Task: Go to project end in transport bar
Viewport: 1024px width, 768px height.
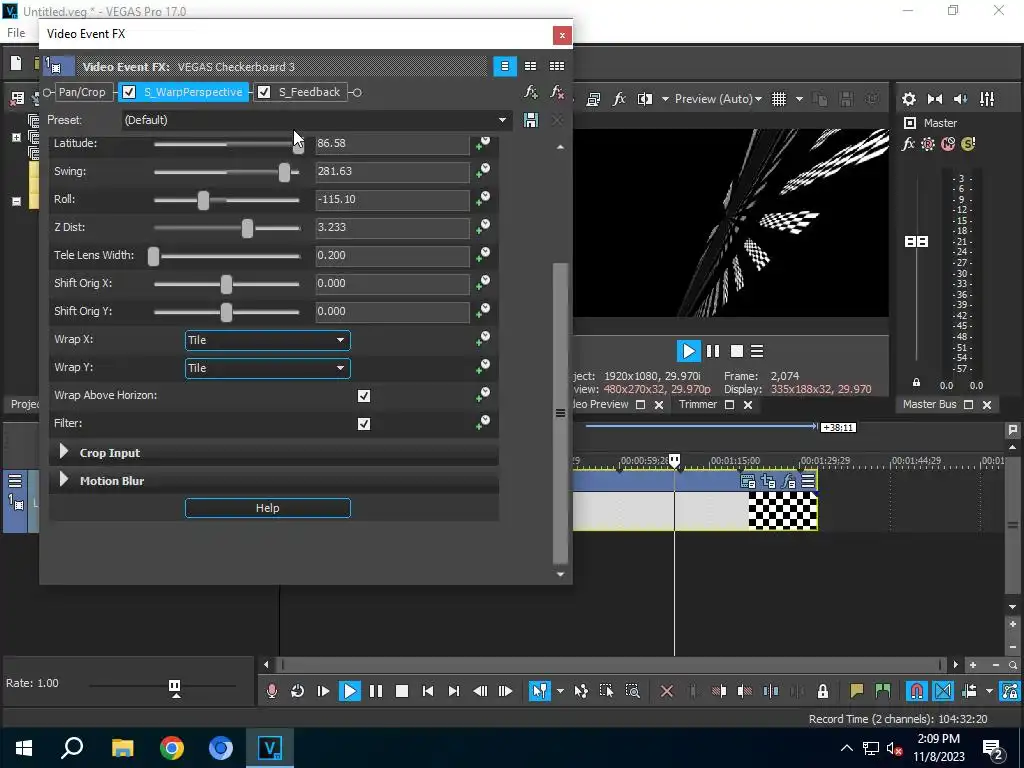Action: coord(454,691)
